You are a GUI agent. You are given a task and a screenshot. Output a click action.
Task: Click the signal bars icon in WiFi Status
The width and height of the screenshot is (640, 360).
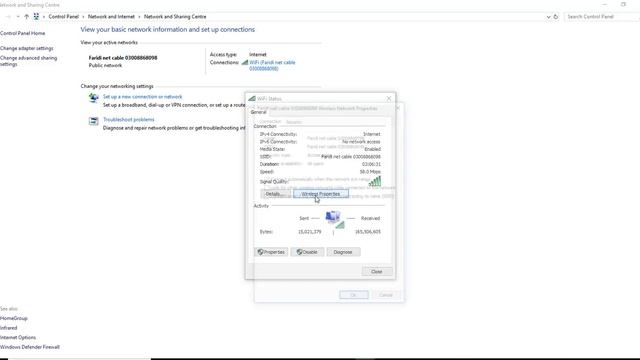[x=375, y=181]
